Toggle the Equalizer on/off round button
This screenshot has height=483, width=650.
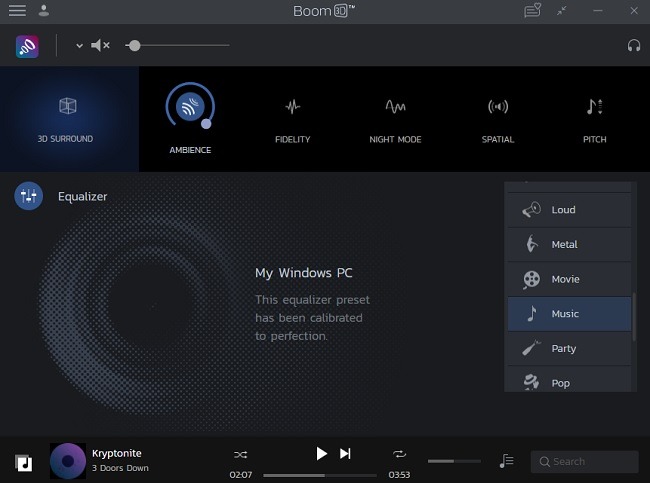29,196
